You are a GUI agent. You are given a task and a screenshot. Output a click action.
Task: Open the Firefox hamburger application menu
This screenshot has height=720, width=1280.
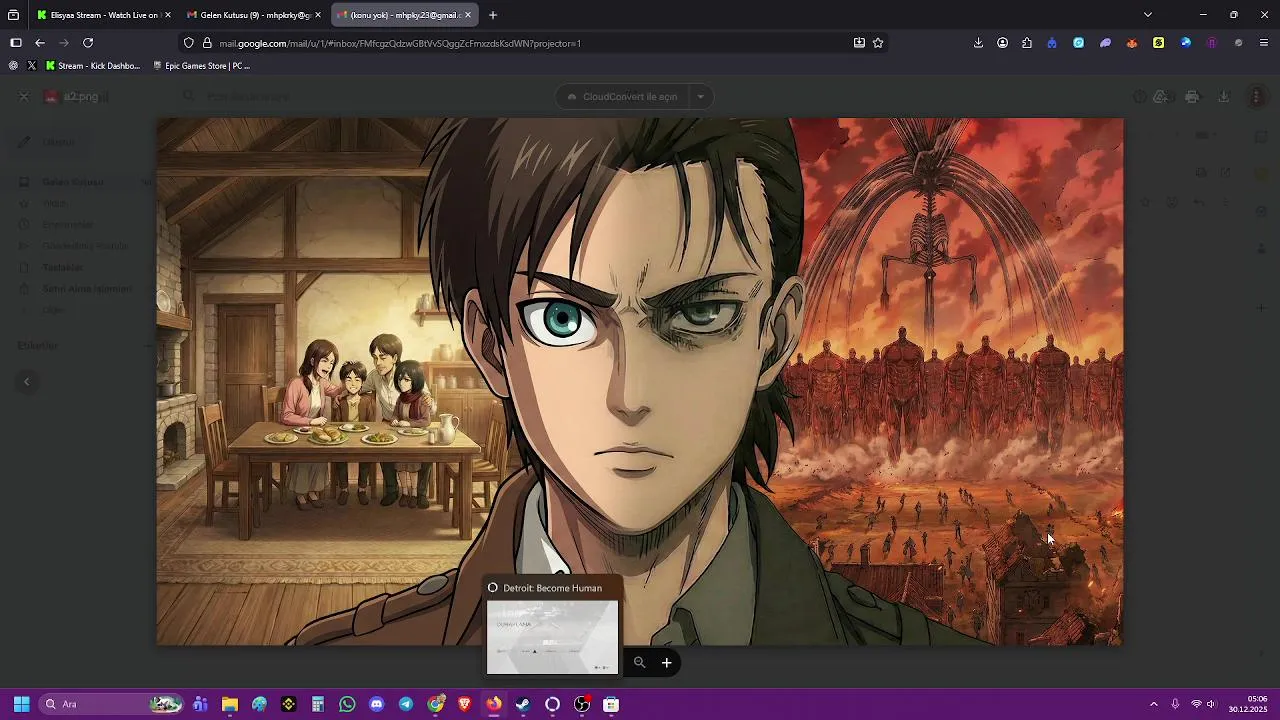1264,43
